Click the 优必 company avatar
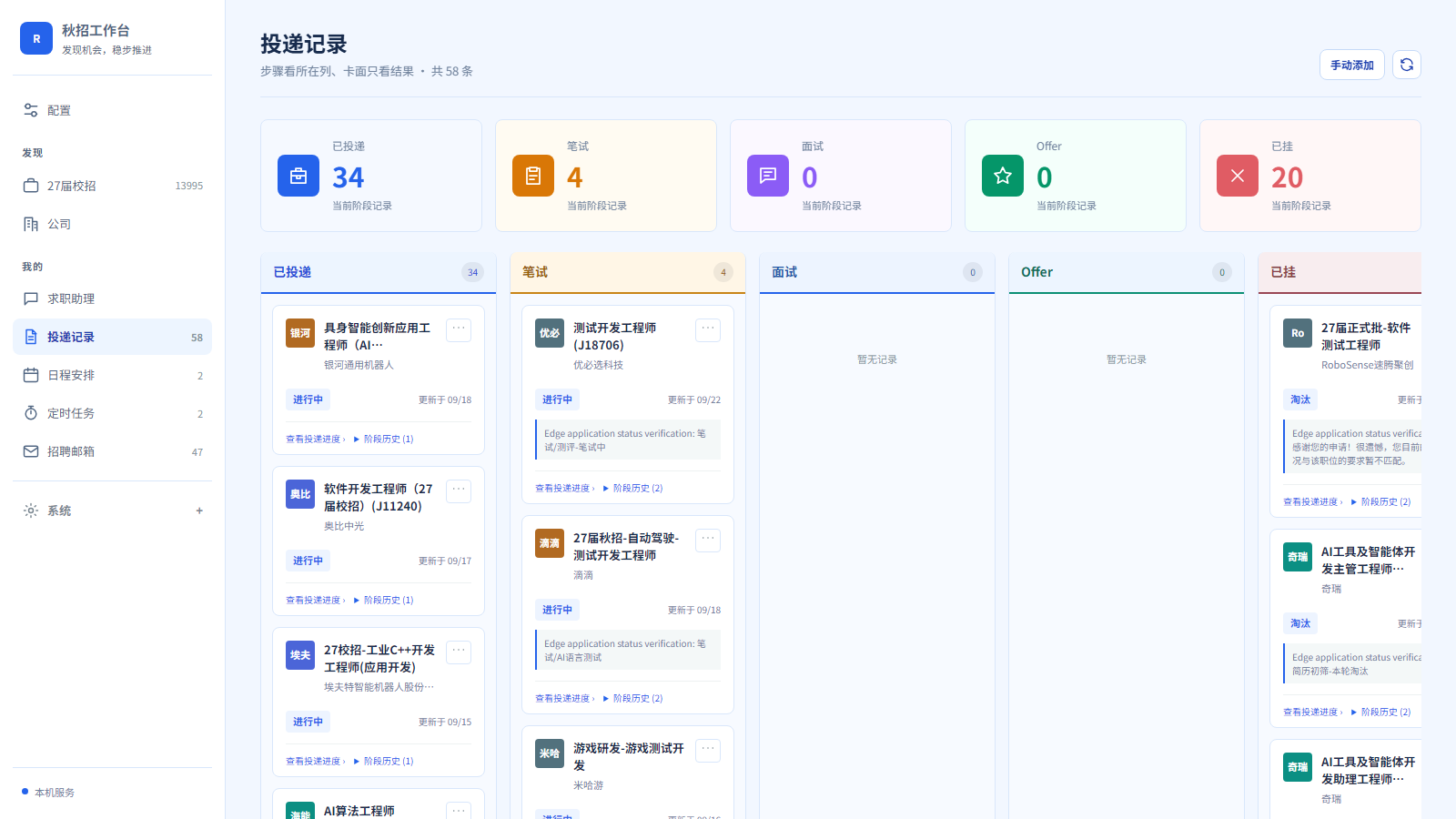This screenshot has height=819, width=1456. pos(550,333)
